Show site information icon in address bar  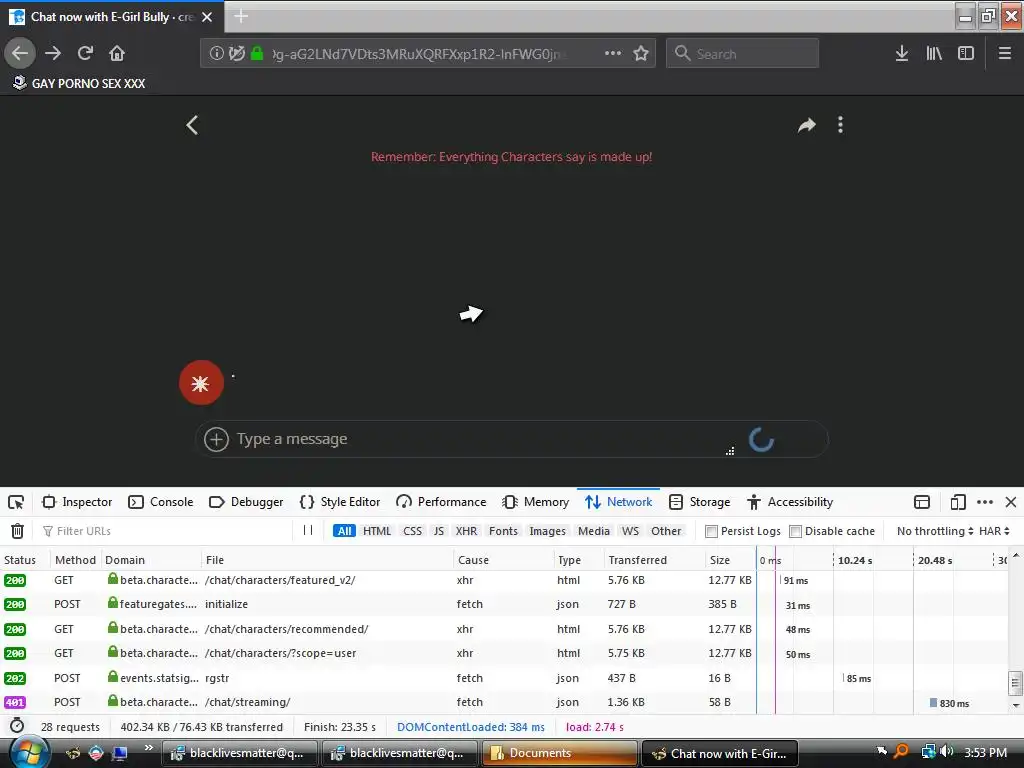click(x=216, y=54)
